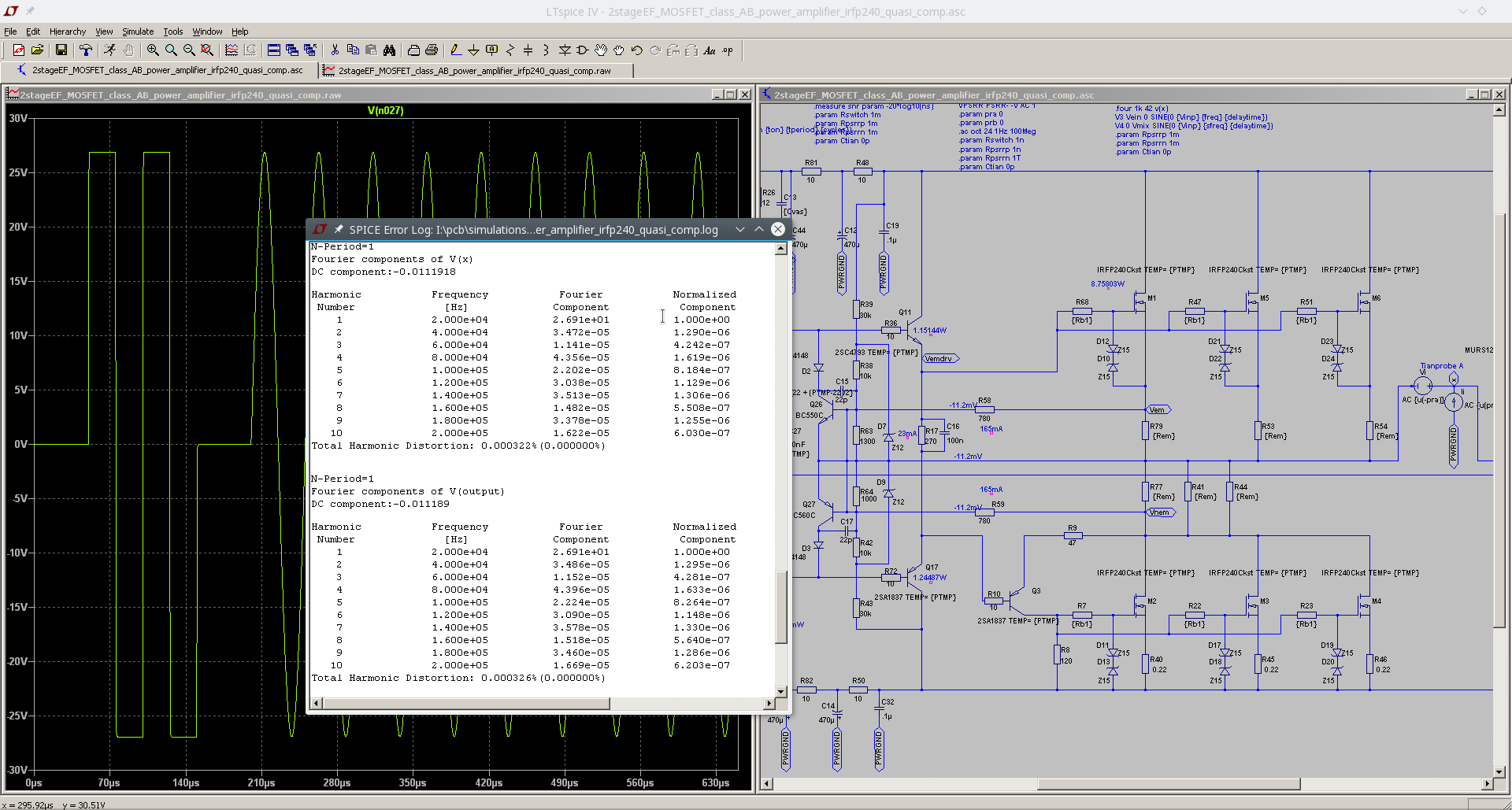Select the Inductor placement tool
Screen dimensions: 1512x810
[x=547, y=50]
